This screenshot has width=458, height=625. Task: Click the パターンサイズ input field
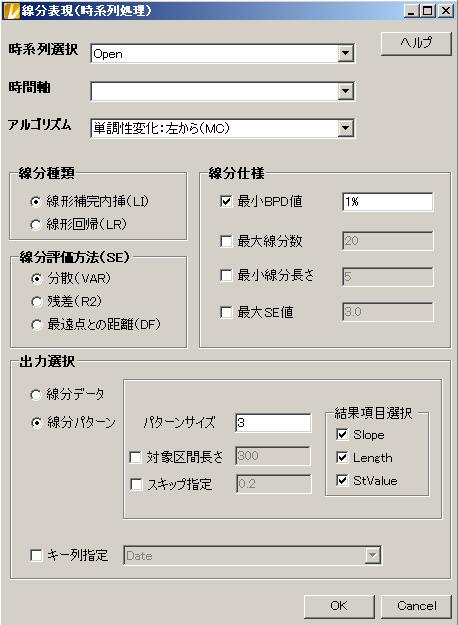273,423
